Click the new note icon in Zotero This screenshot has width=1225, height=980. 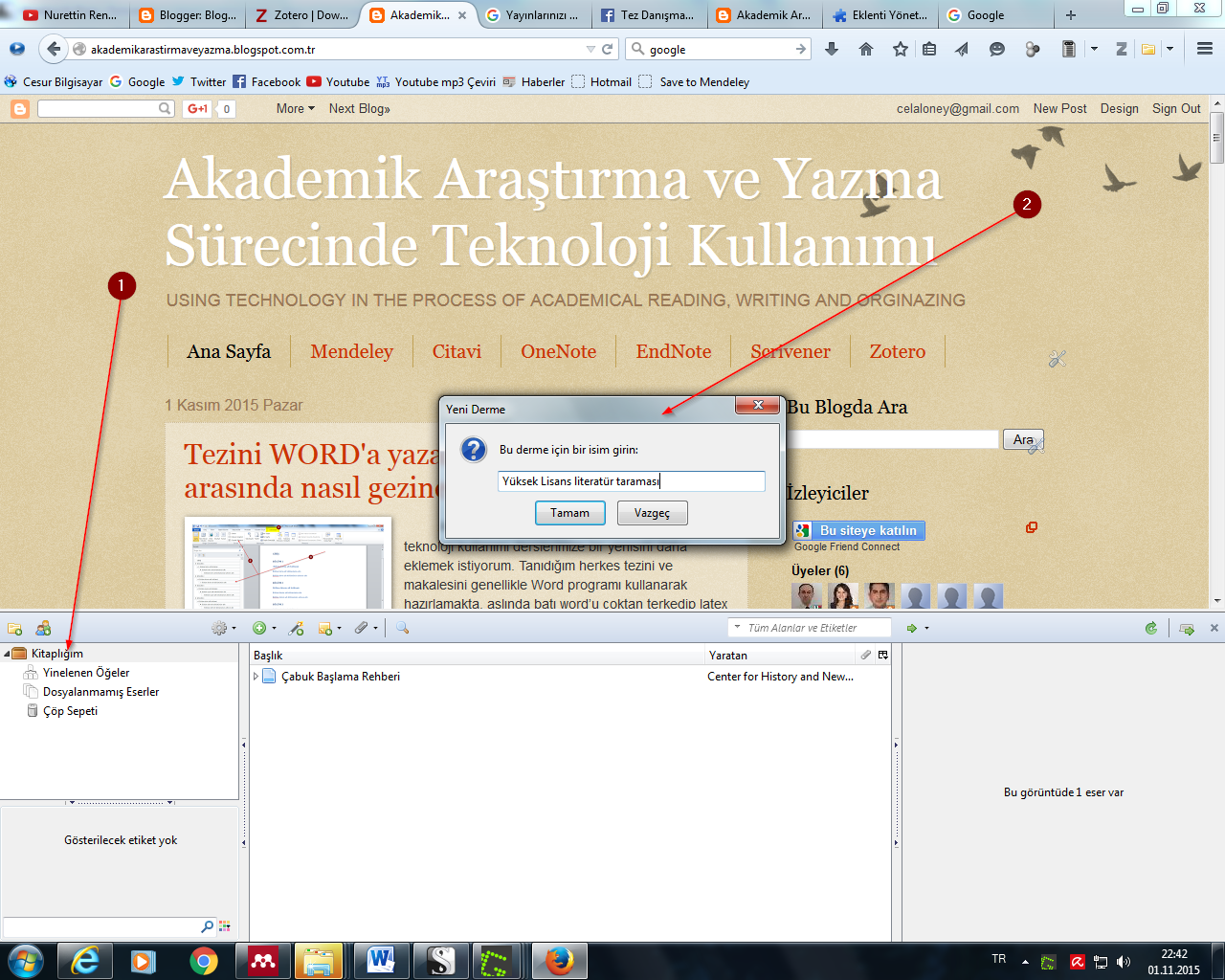325,629
